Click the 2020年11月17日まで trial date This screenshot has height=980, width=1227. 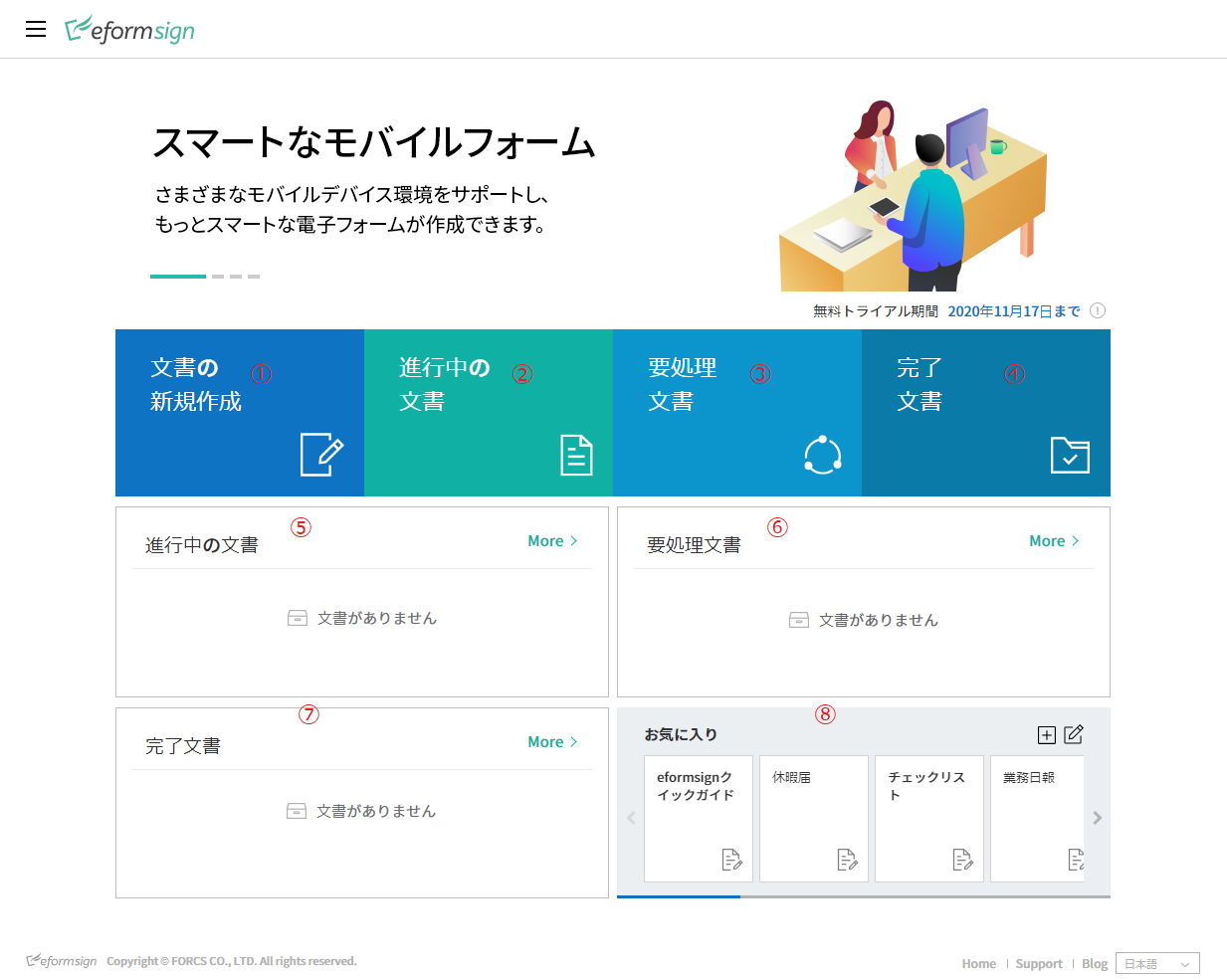pyautogui.click(x=1014, y=311)
